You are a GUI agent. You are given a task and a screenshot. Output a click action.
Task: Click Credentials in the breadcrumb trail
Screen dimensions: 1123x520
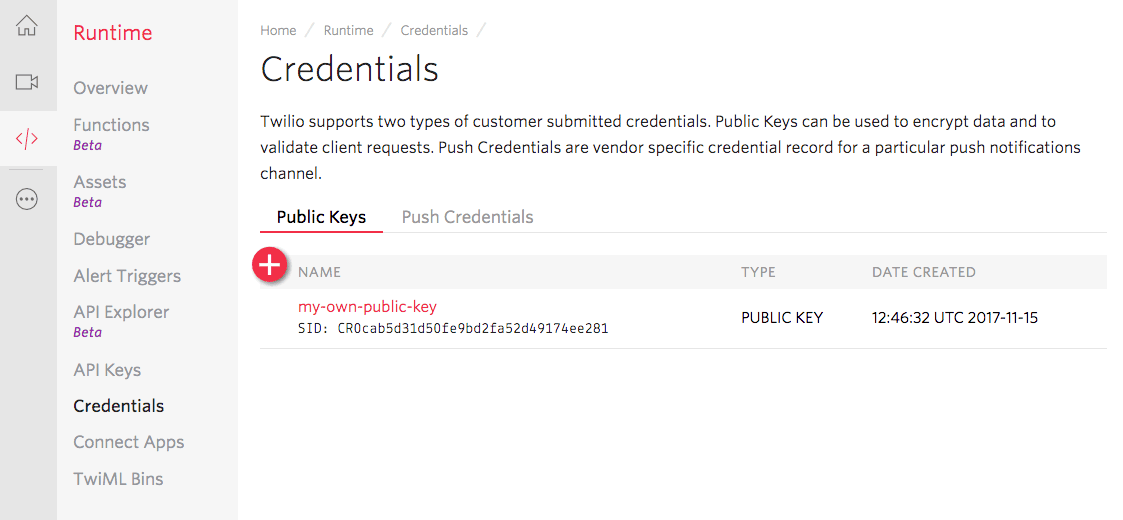(x=434, y=31)
